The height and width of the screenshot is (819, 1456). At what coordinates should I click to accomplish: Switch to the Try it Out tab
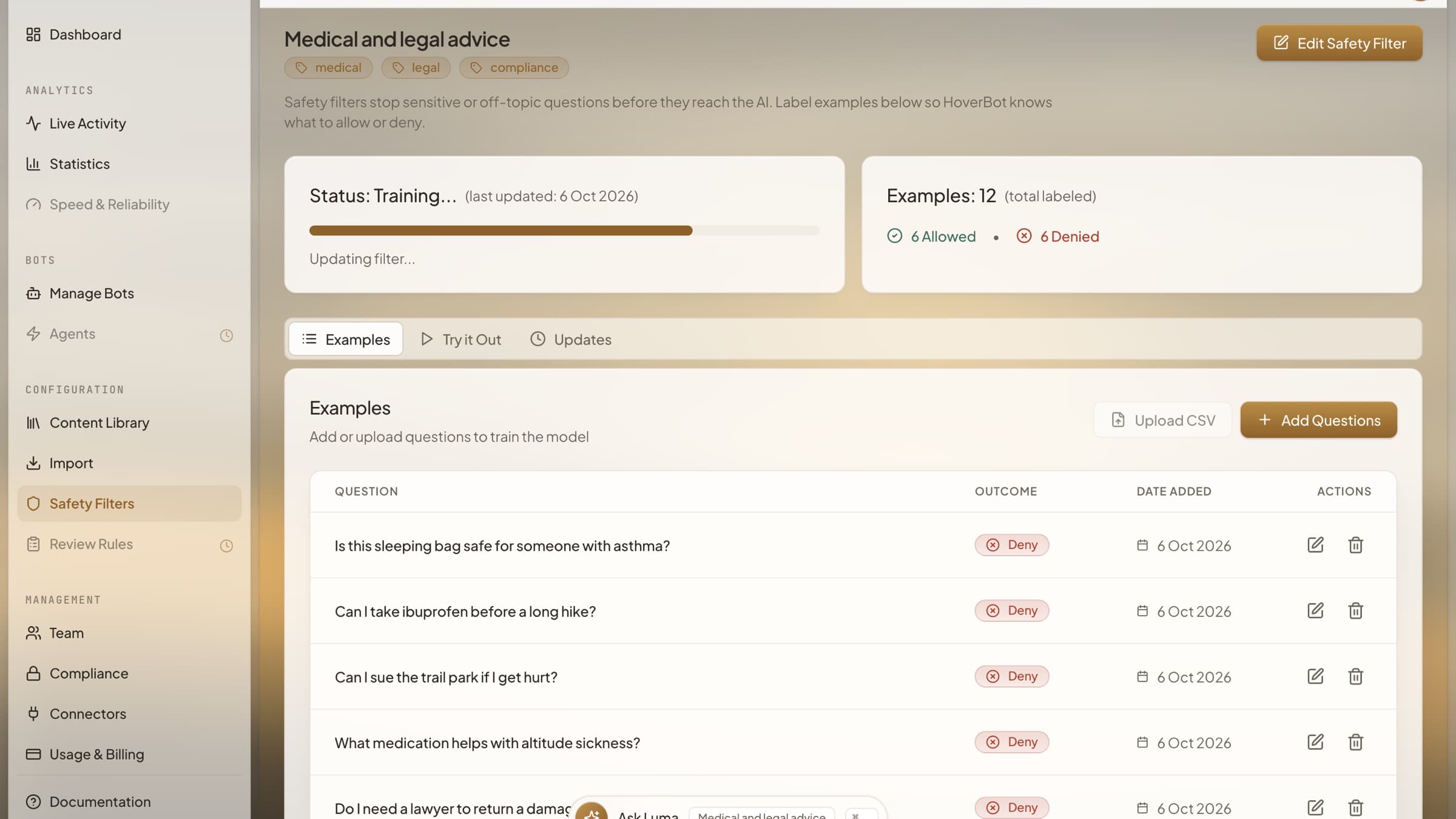pos(461,339)
